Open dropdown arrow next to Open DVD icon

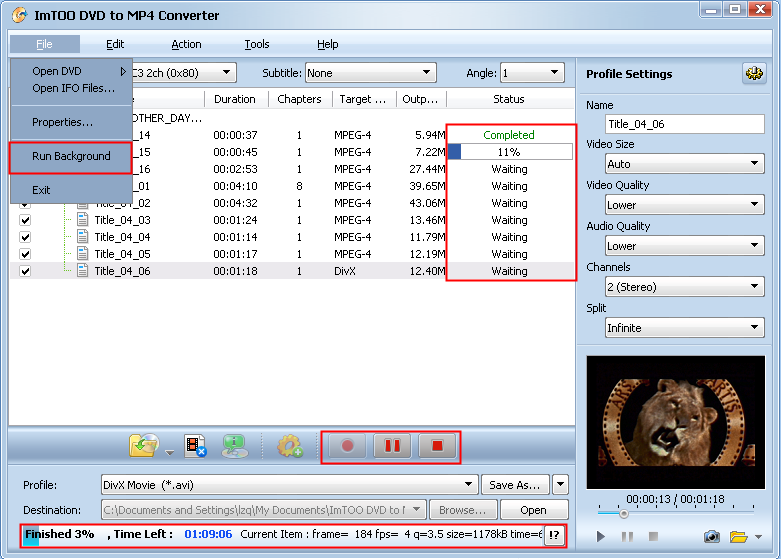coord(170,452)
